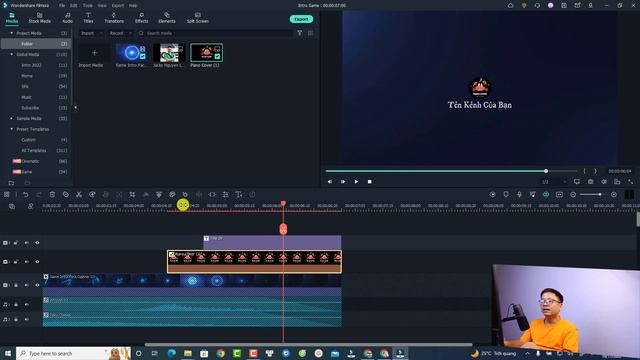Expand the Sample Media tree

[x=11, y=118]
